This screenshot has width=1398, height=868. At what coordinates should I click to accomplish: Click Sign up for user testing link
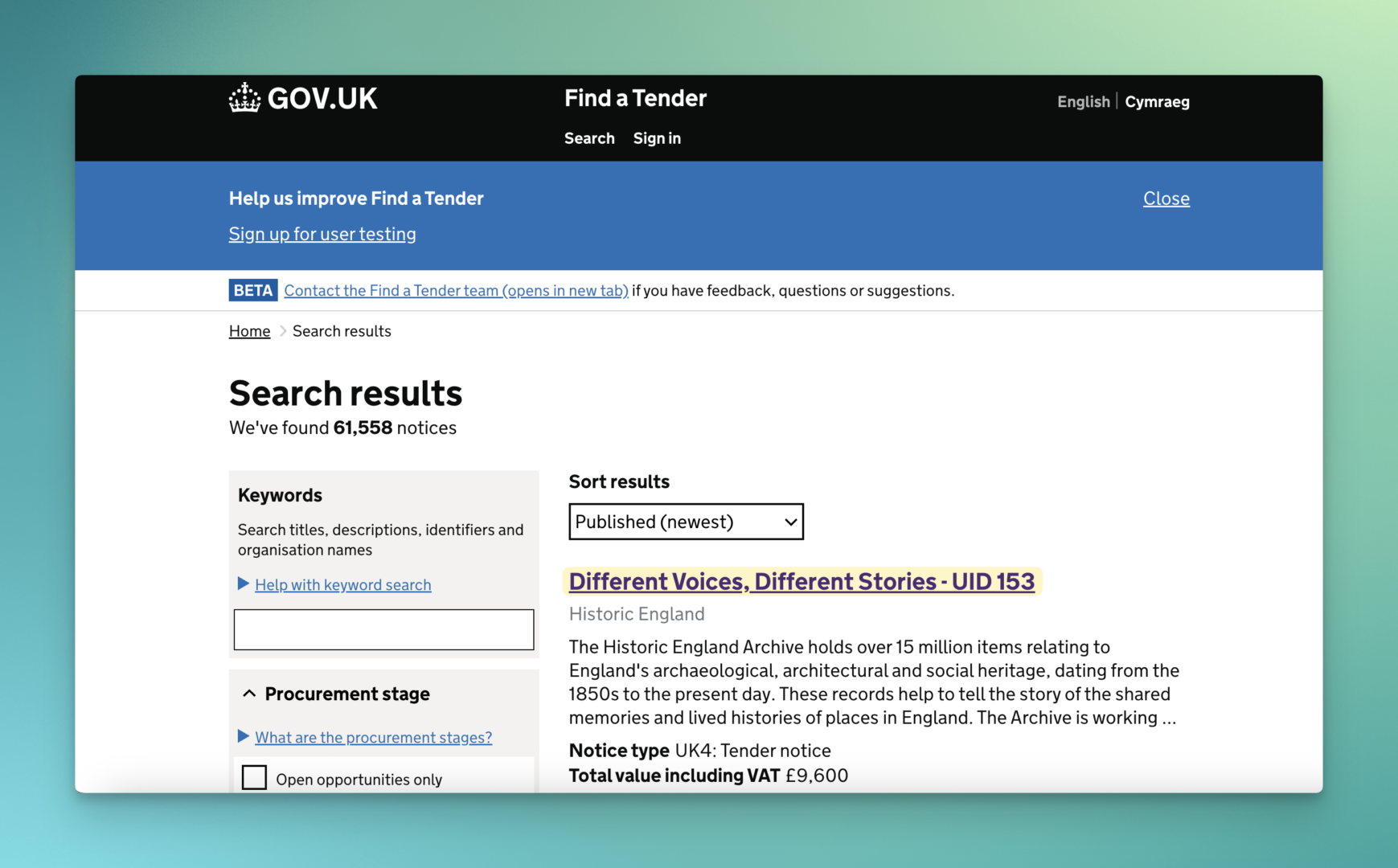[322, 234]
